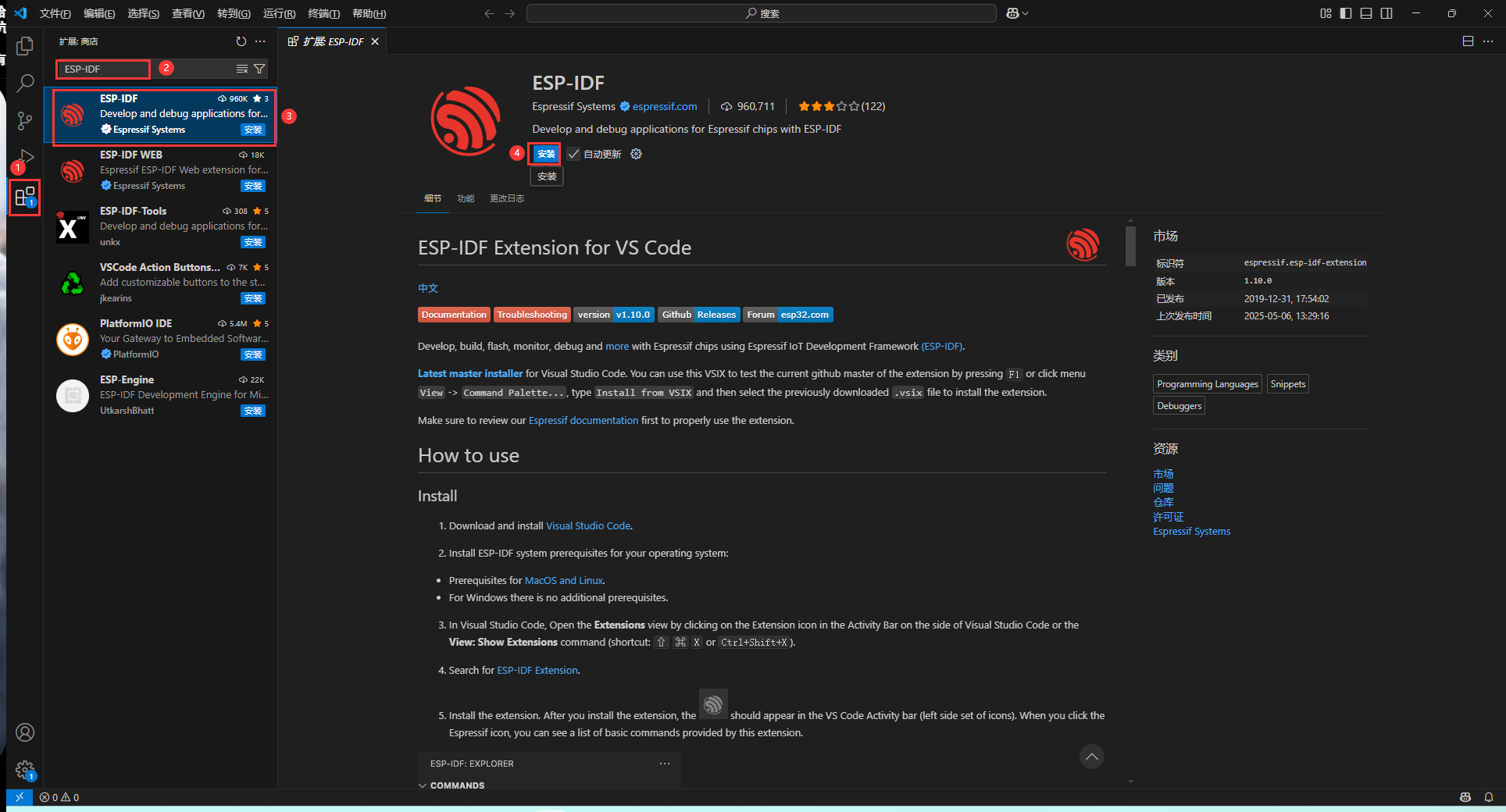Open the View menu
The height and width of the screenshot is (812, 1506).
point(188,13)
